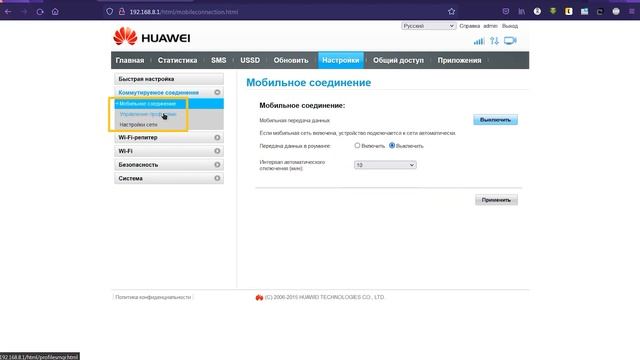The image size is (640, 360).
Task: Open the Статистика tab
Action: click(x=177, y=60)
